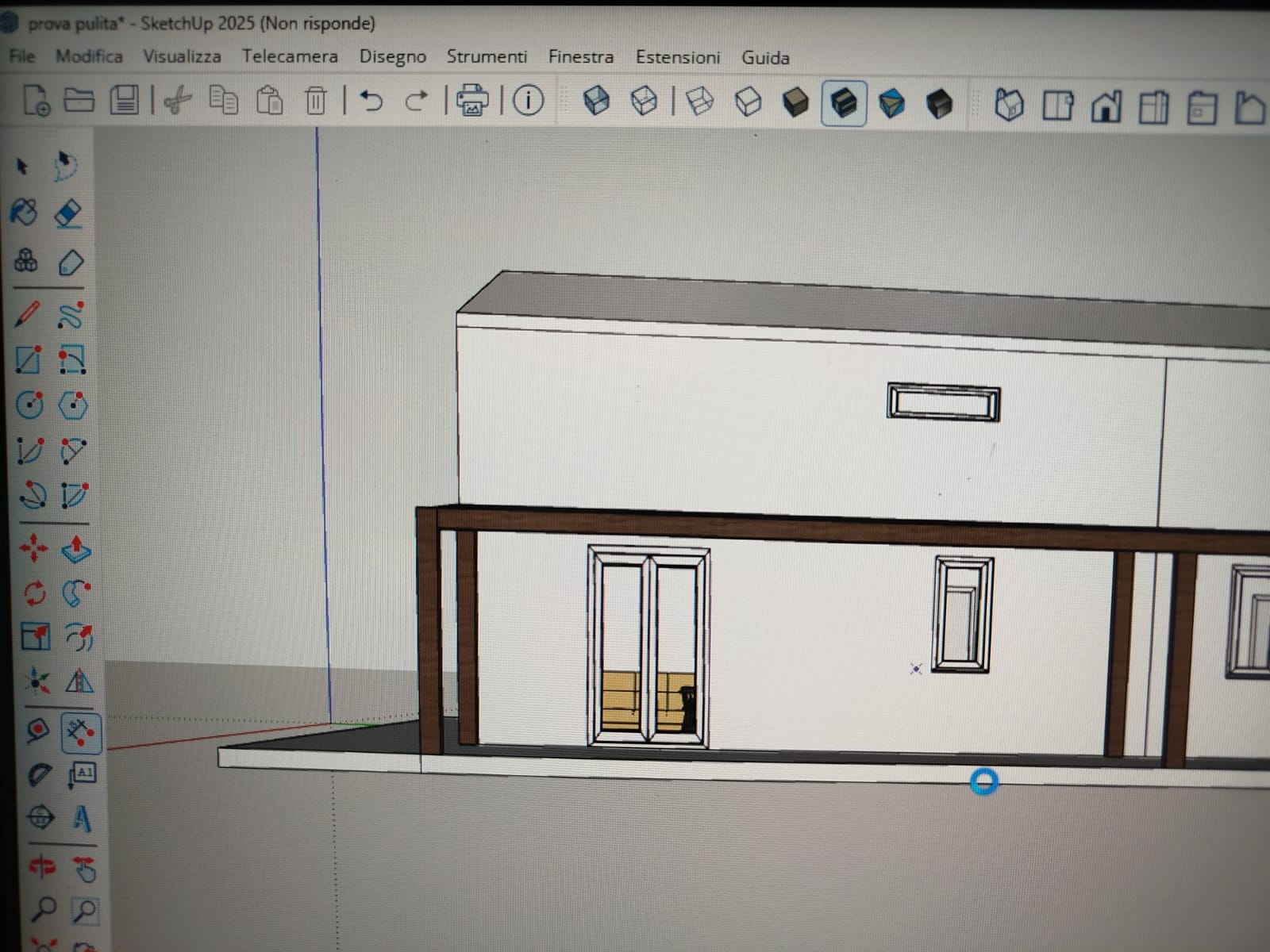The height and width of the screenshot is (952, 1270).
Task: Select the 3D Text tool
Action: click(x=82, y=819)
